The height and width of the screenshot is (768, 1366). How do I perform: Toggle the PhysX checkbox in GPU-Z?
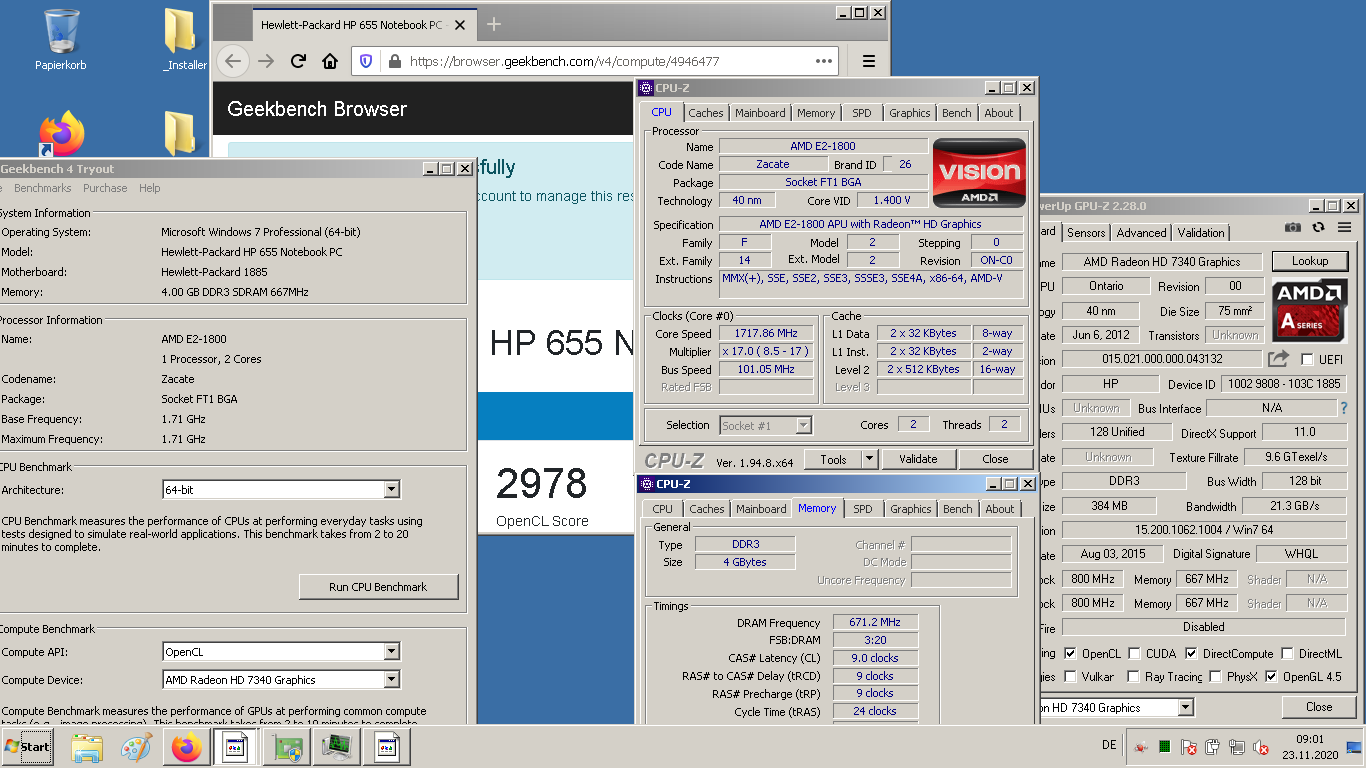tap(1216, 677)
